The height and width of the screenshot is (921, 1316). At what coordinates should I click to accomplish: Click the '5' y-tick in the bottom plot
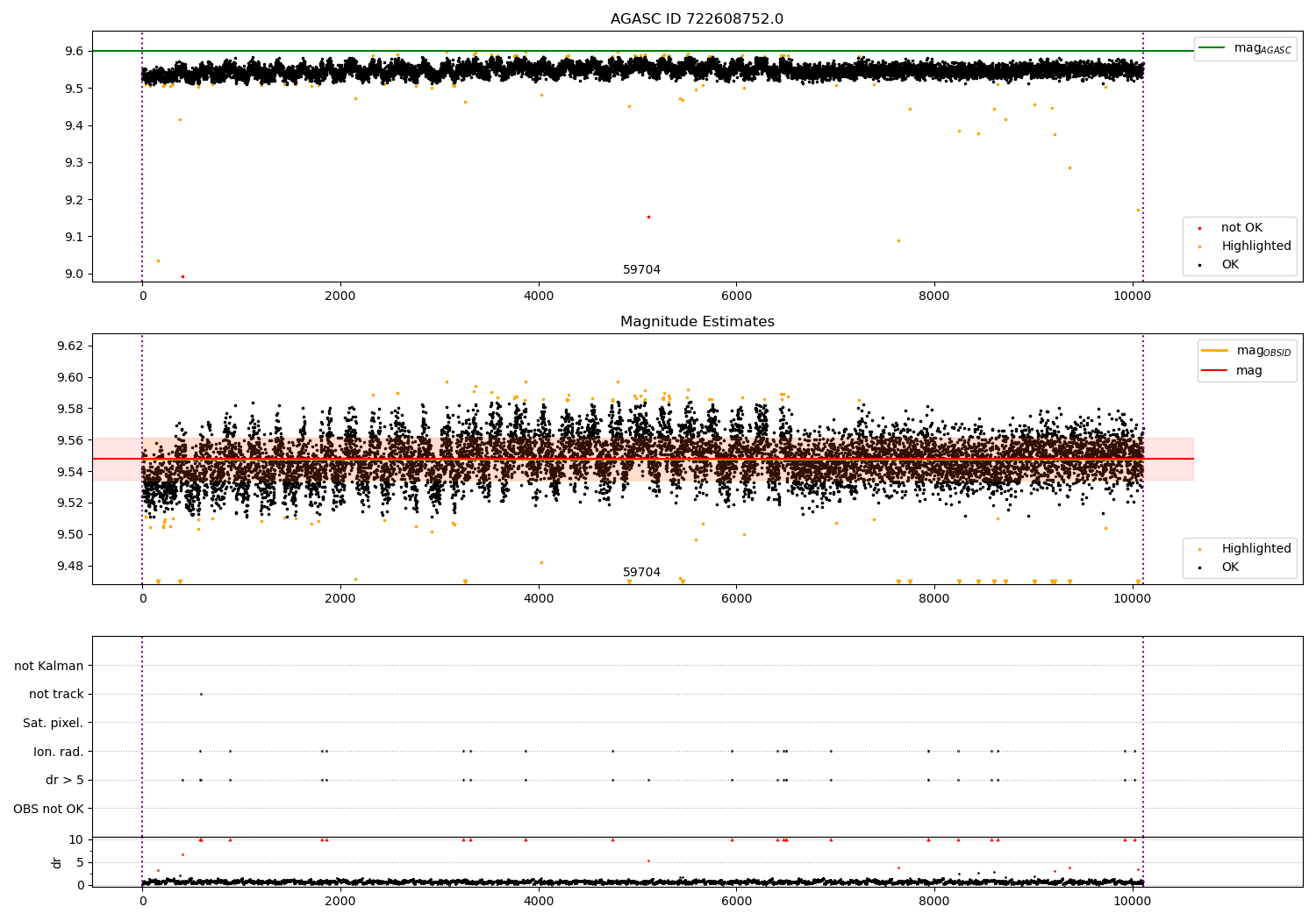pos(80,862)
